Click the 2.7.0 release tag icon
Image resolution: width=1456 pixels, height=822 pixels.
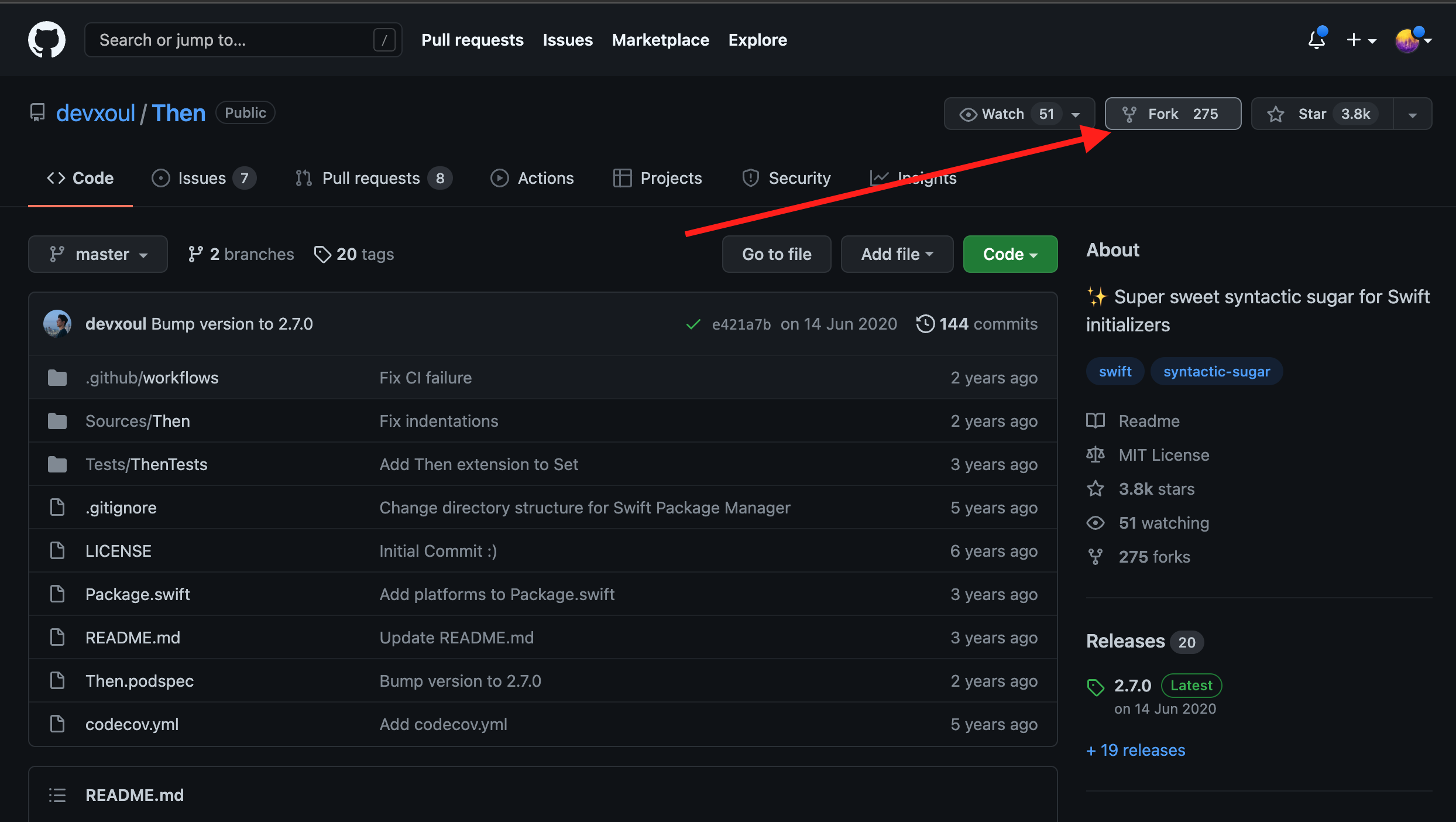click(x=1096, y=686)
